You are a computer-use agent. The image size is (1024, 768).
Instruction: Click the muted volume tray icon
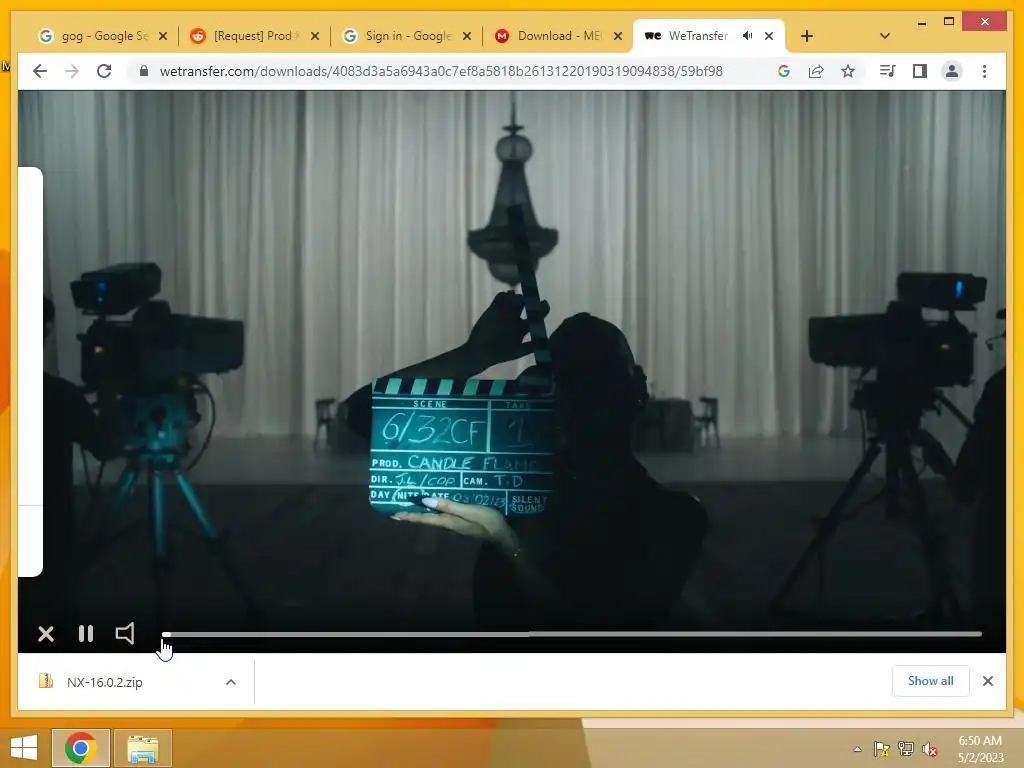coord(930,749)
